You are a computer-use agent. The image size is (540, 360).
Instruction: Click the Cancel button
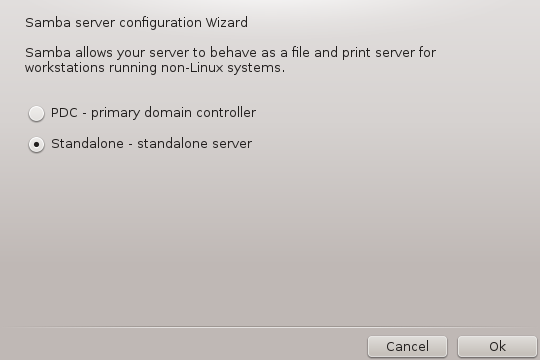point(407,347)
